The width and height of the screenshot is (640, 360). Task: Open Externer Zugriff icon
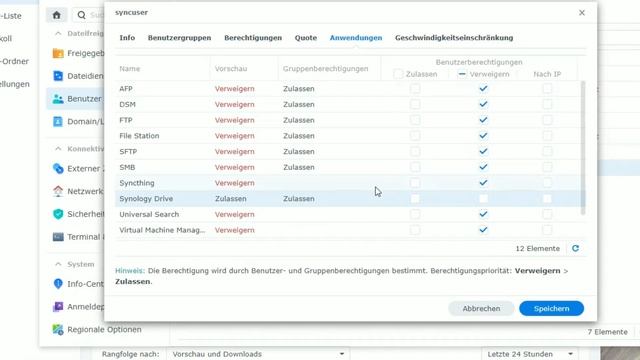pyautogui.click(x=58, y=169)
